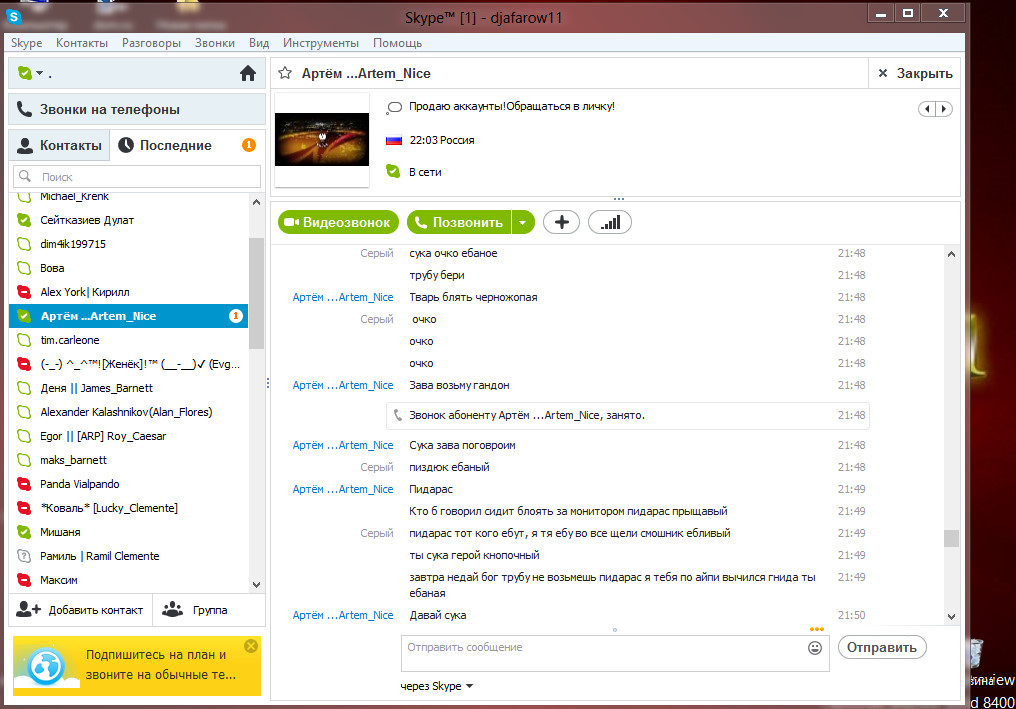This screenshot has width=1016, height=709.
Task: Select contact Alexander Kalashnikov(Alan_Flores)
Action: tap(128, 412)
